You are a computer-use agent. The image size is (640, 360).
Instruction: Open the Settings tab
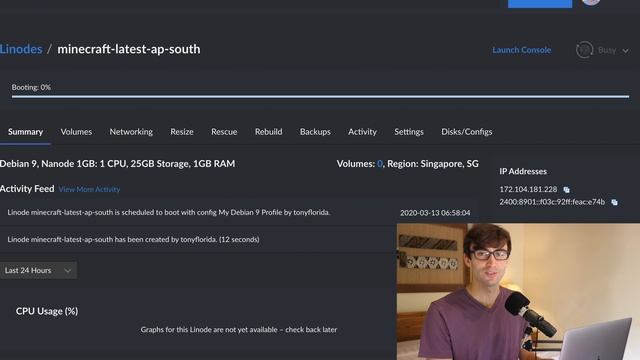tap(409, 132)
